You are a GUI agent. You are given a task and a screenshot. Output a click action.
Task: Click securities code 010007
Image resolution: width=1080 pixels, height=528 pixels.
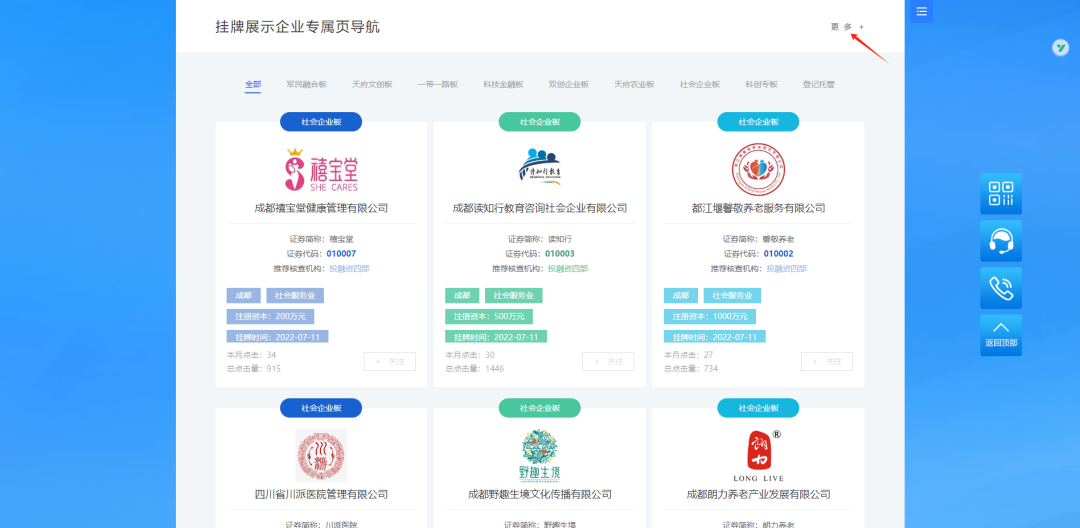coord(342,254)
